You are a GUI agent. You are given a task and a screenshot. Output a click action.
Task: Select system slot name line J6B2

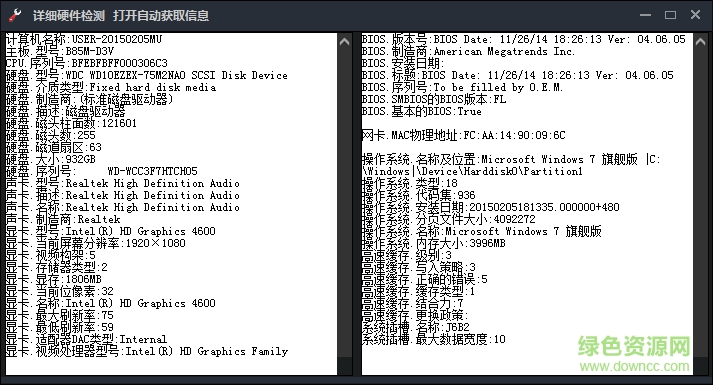416,327
